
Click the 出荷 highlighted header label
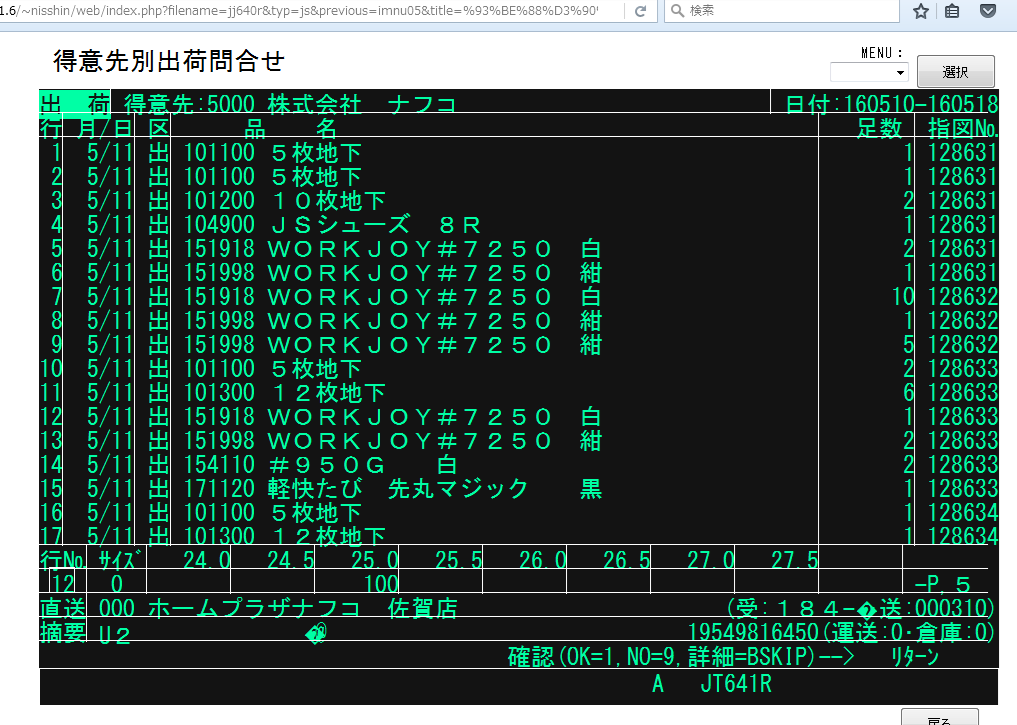[x=75, y=103]
